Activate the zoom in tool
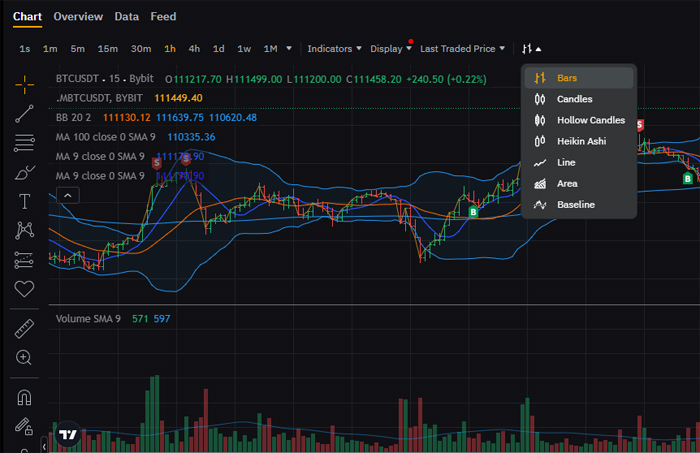This screenshot has width=700, height=453. point(24,358)
